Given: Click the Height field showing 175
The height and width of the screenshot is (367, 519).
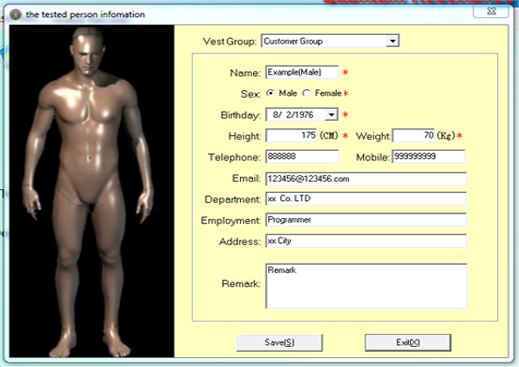Looking at the screenshot, I should 291,136.
